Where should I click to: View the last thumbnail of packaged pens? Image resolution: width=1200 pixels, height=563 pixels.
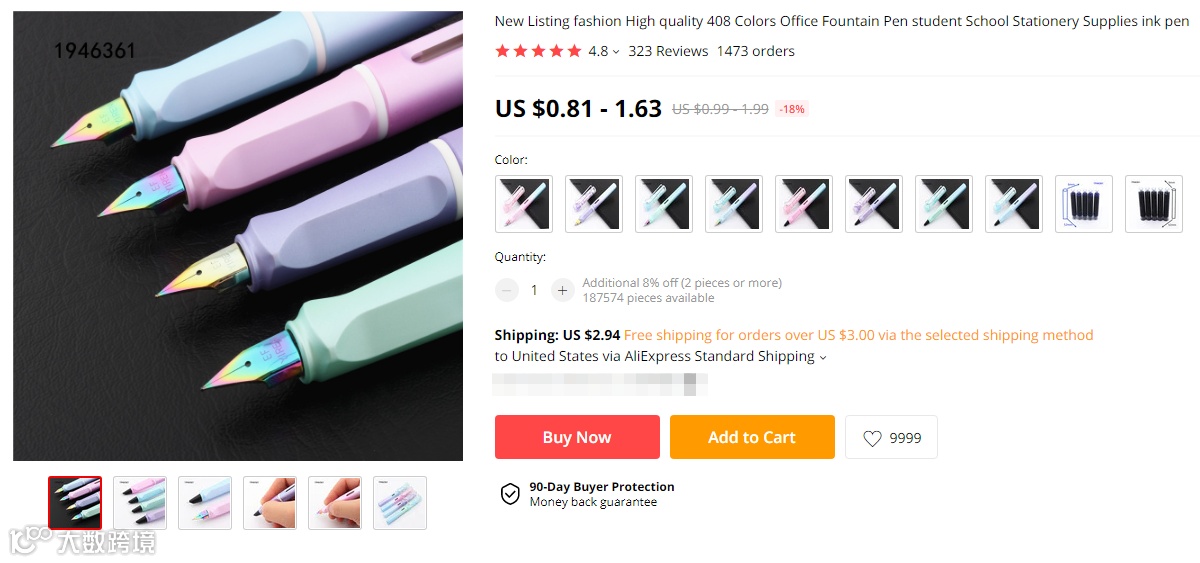400,502
